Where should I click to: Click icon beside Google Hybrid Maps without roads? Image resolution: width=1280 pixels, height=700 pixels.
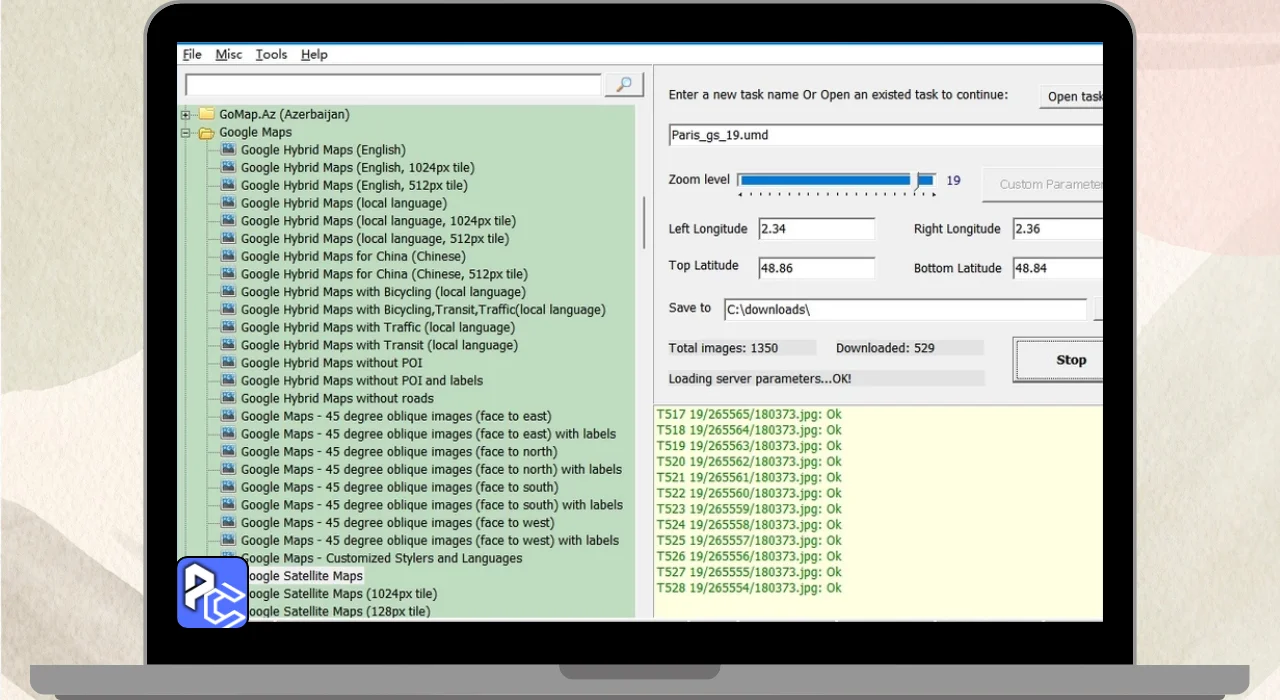point(228,398)
